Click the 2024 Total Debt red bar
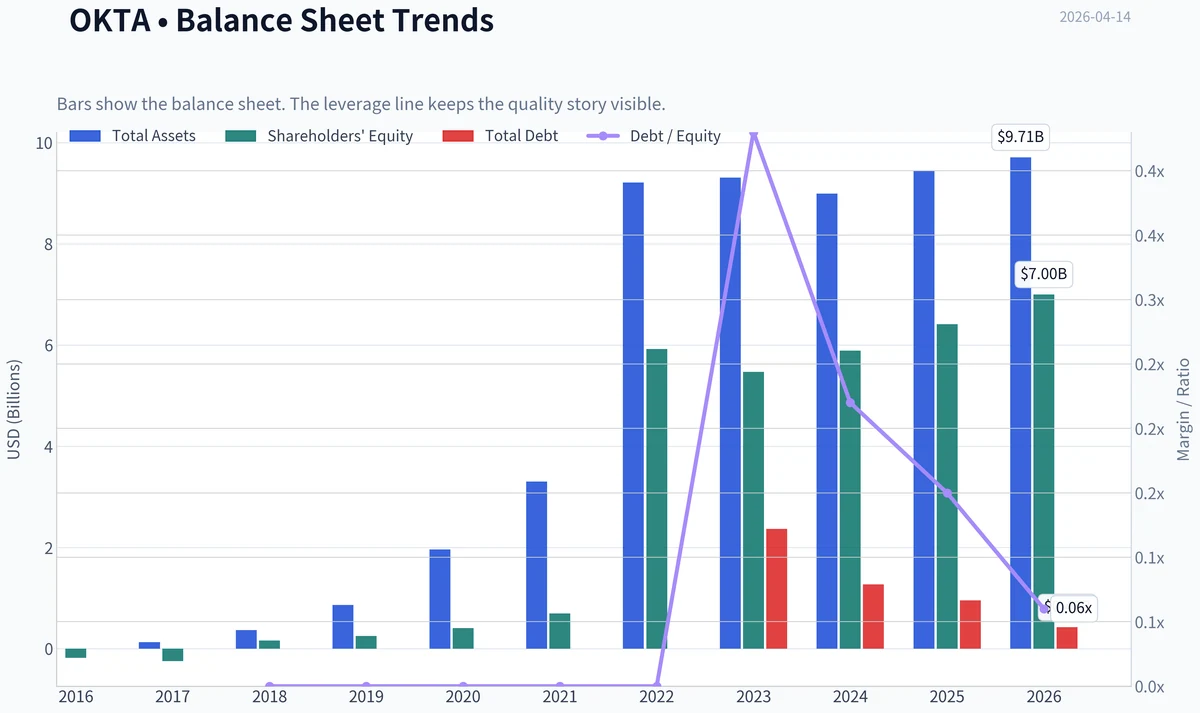The image size is (1200, 713). pos(874,617)
